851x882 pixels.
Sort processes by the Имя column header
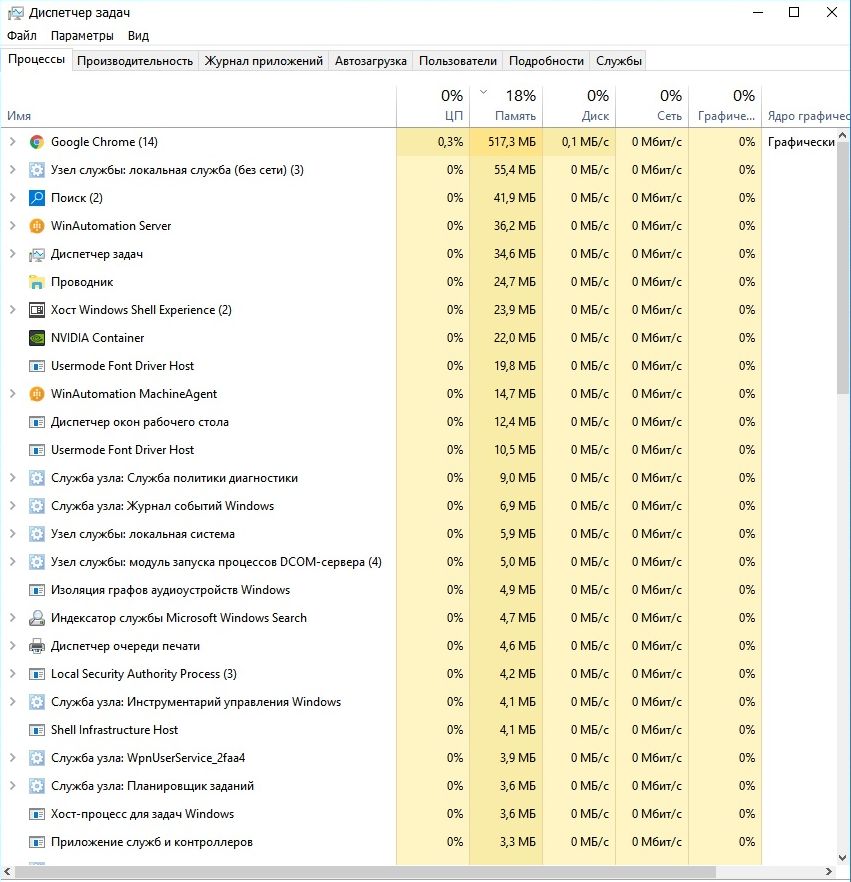(198, 107)
